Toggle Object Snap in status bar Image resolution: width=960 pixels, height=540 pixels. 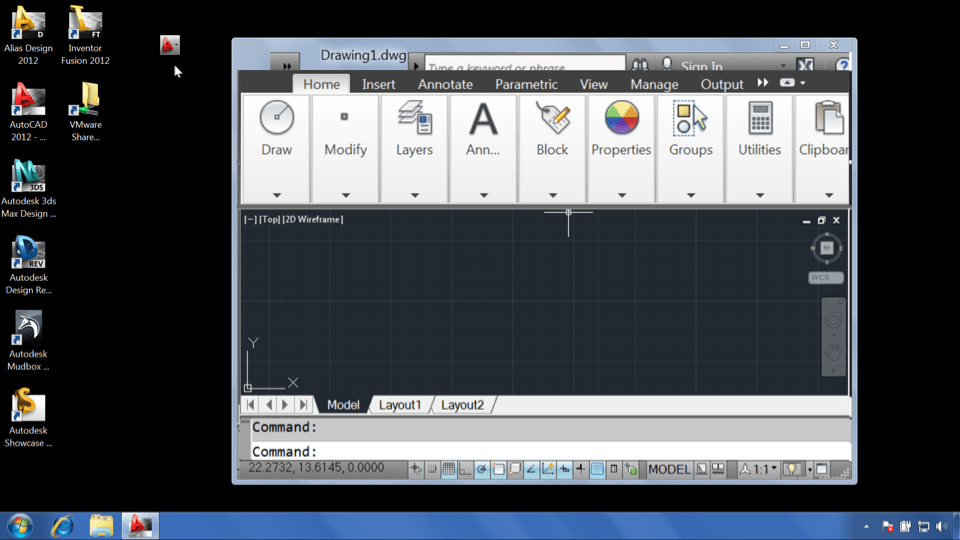click(x=498, y=470)
